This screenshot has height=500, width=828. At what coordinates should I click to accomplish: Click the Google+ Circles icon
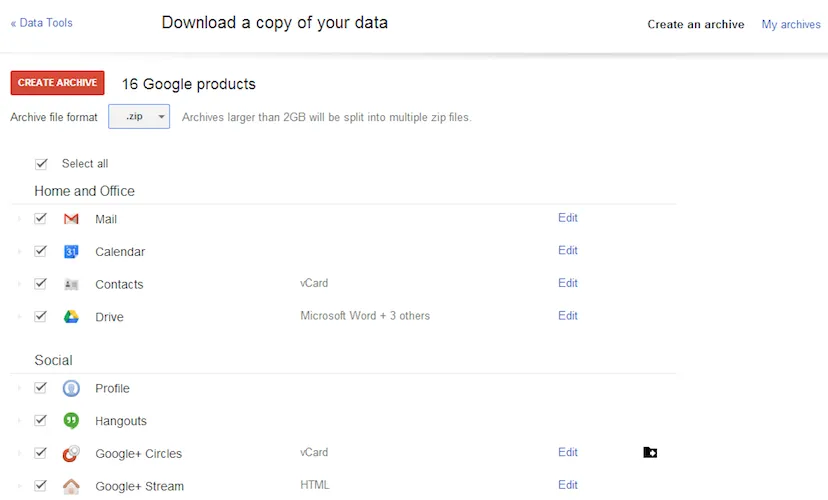71,454
